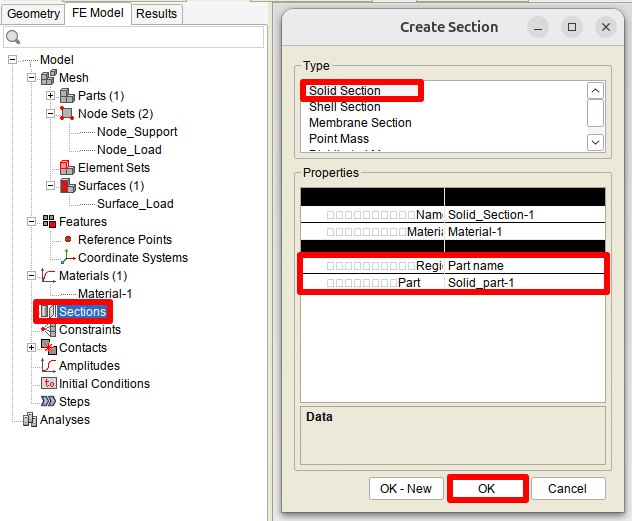Open the Region type value Part name
The height and width of the screenshot is (521, 632).
click(x=524, y=266)
